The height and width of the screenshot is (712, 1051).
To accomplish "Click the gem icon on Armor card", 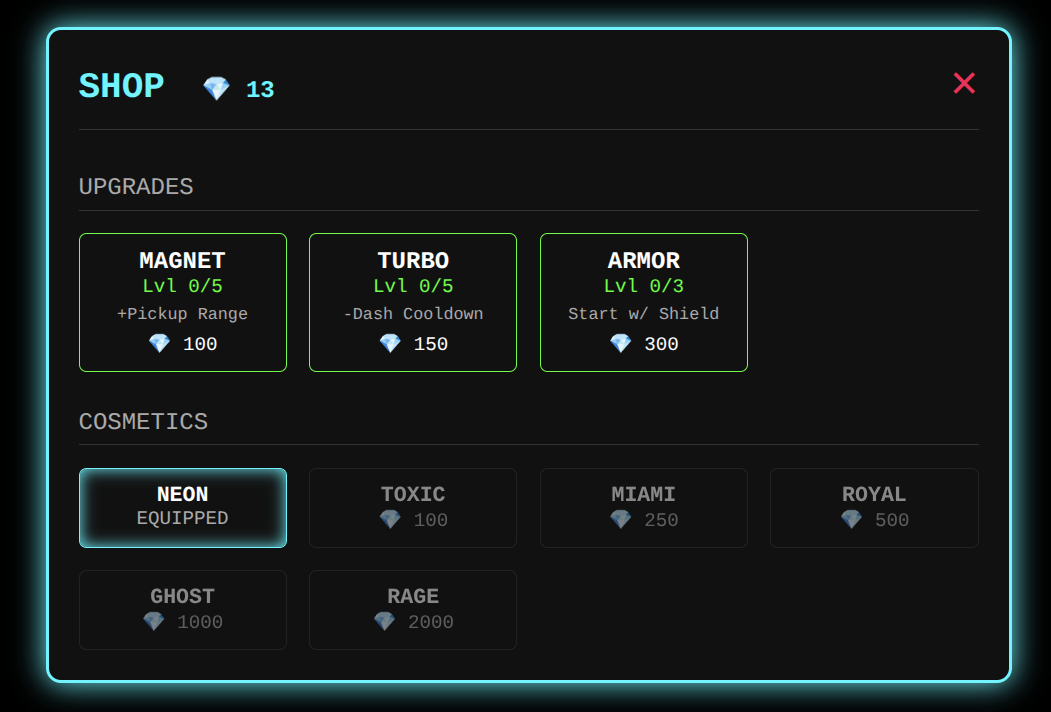I will [621, 344].
